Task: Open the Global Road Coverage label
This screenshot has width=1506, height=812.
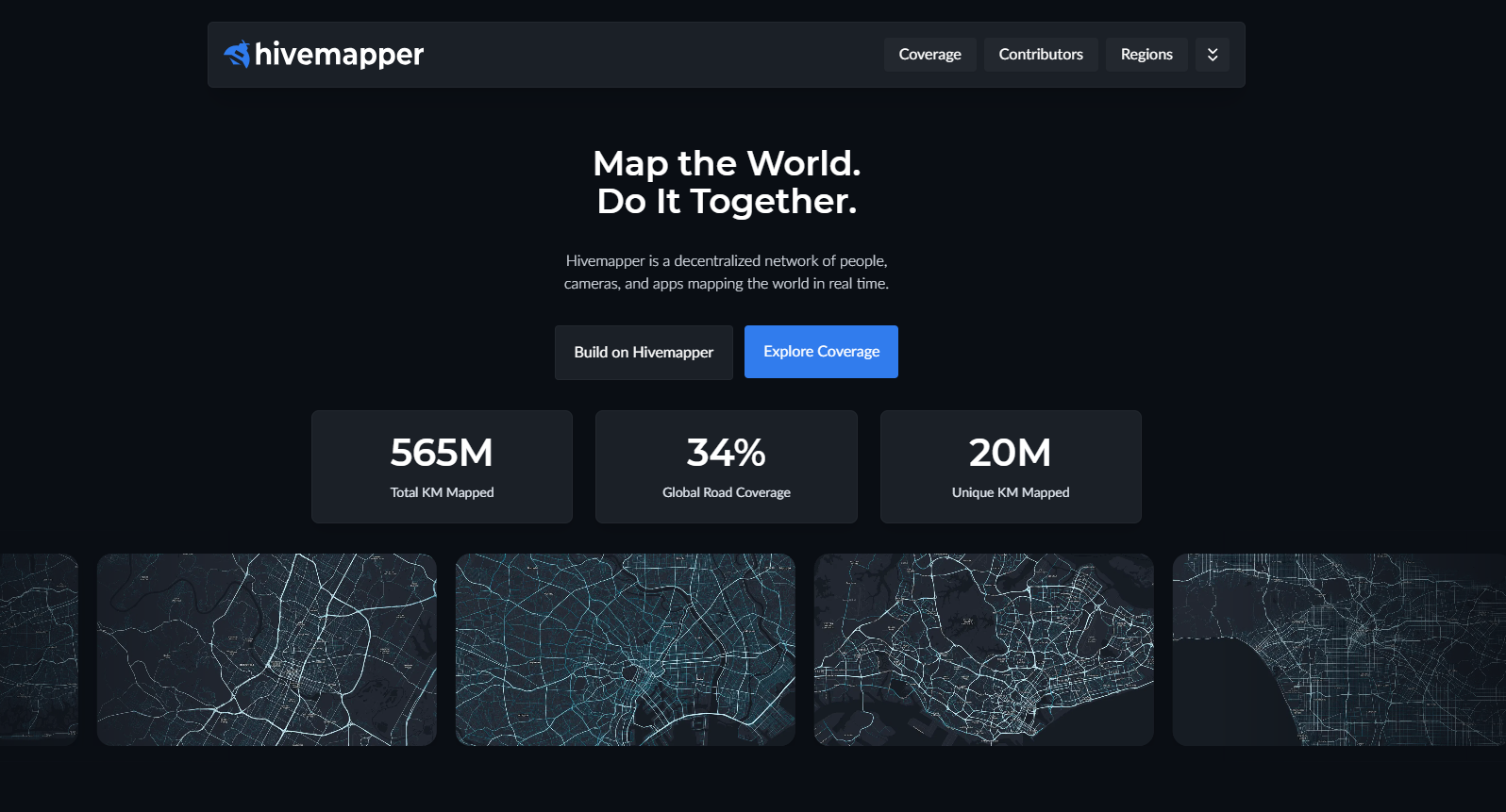Action: tap(726, 492)
